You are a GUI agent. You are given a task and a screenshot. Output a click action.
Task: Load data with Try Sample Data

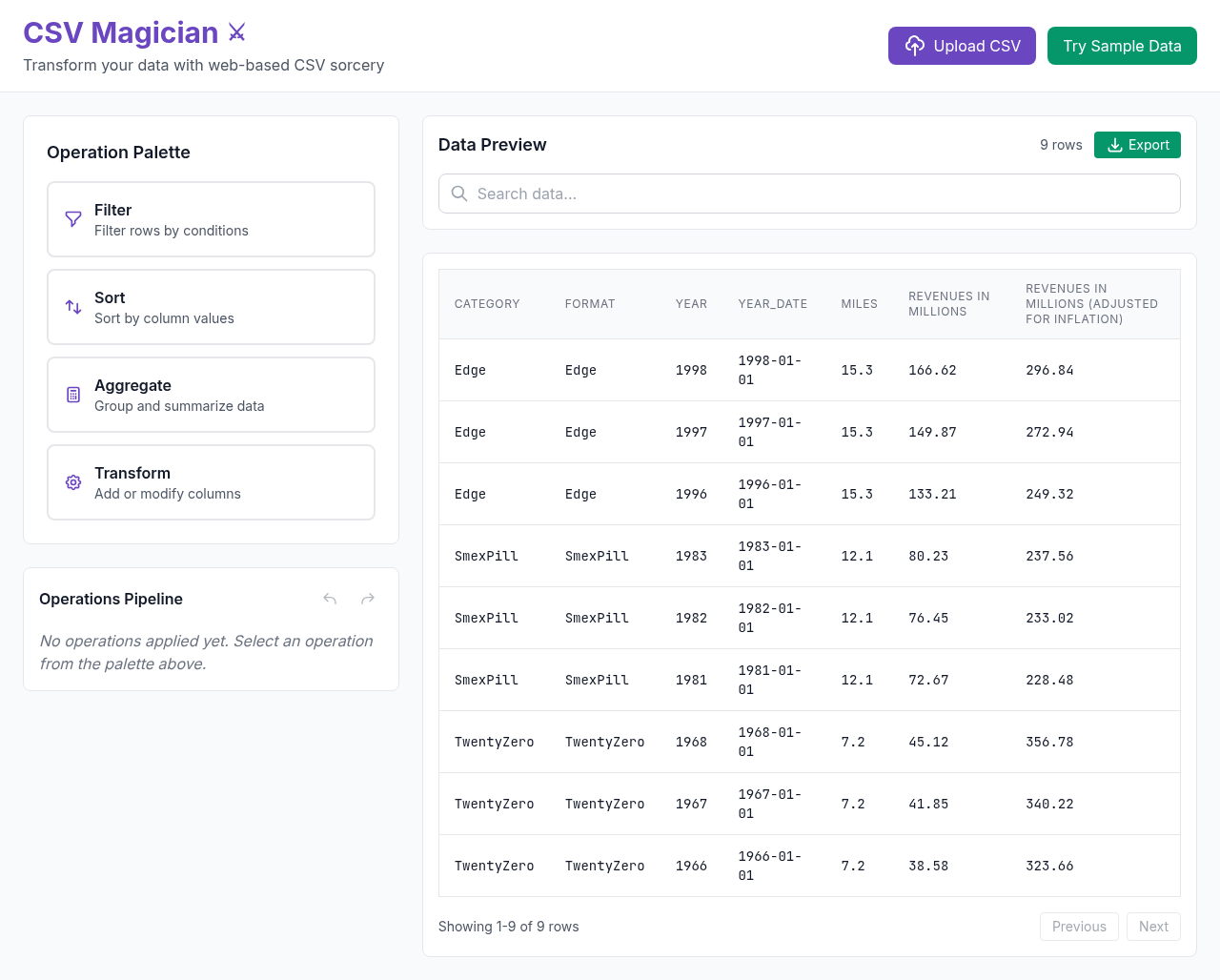pyautogui.click(x=1122, y=45)
